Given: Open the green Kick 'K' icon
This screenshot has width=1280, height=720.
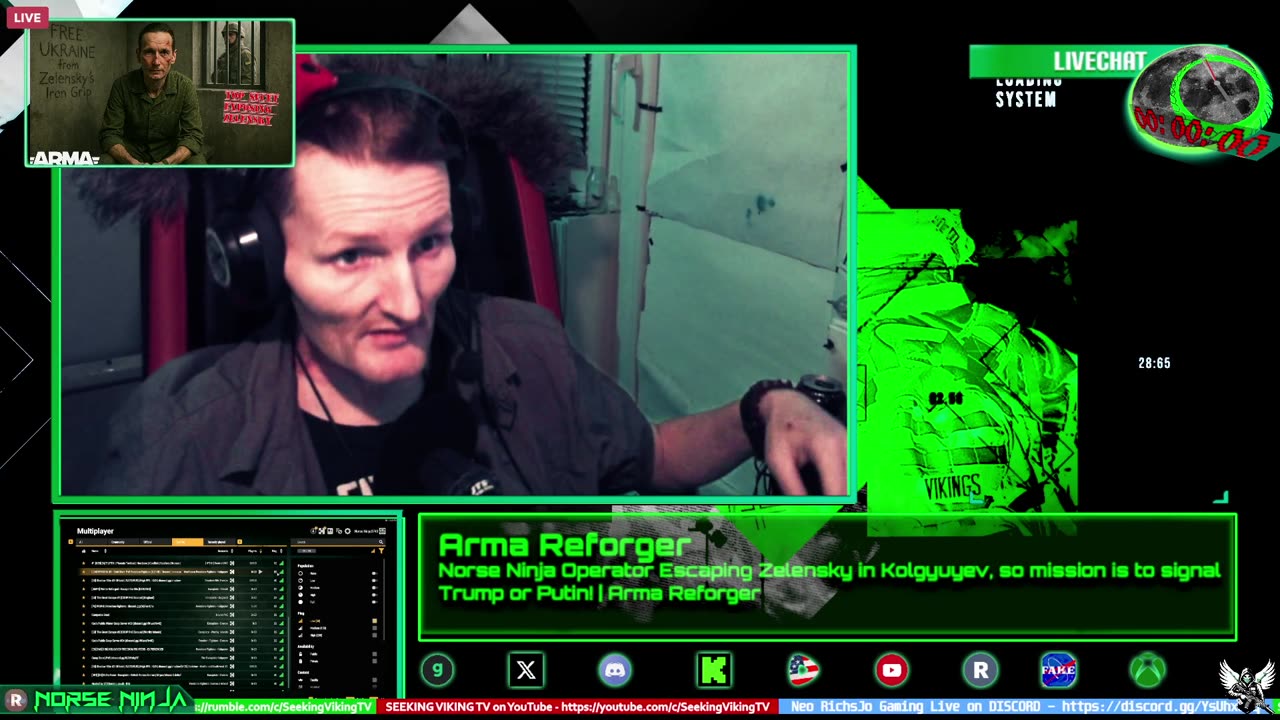Looking at the screenshot, I should (x=714, y=670).
